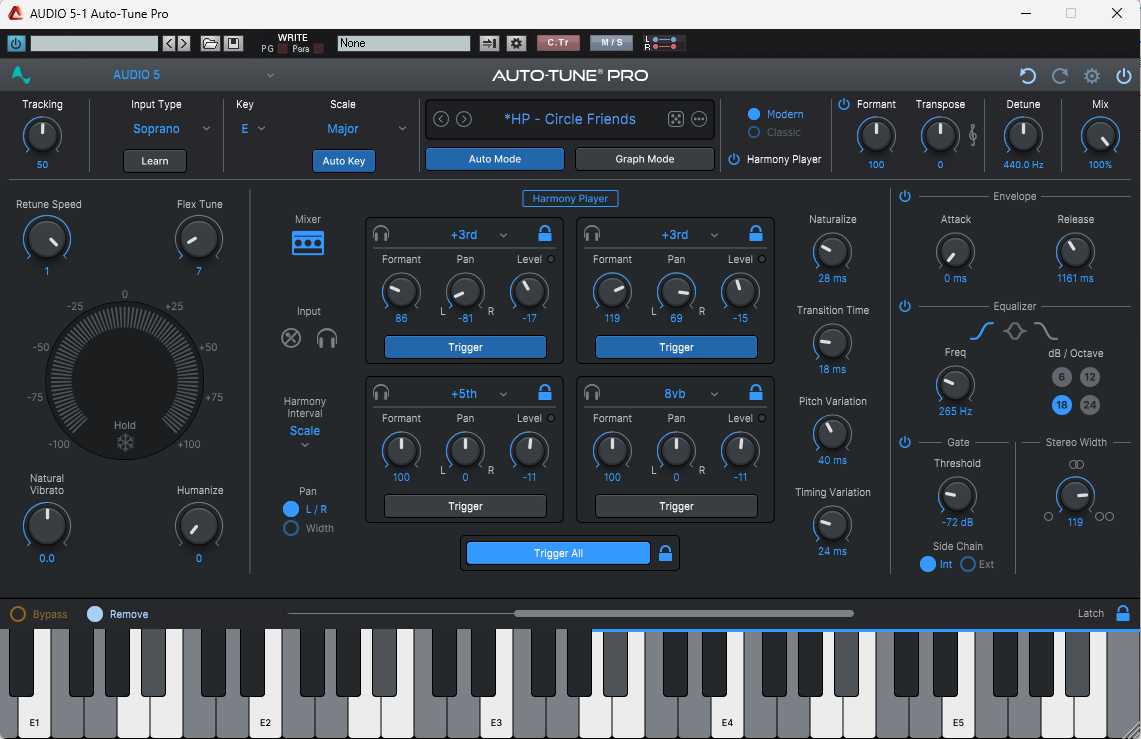
Task: Switch to Graph Mode
Action: tap(644, 159)
